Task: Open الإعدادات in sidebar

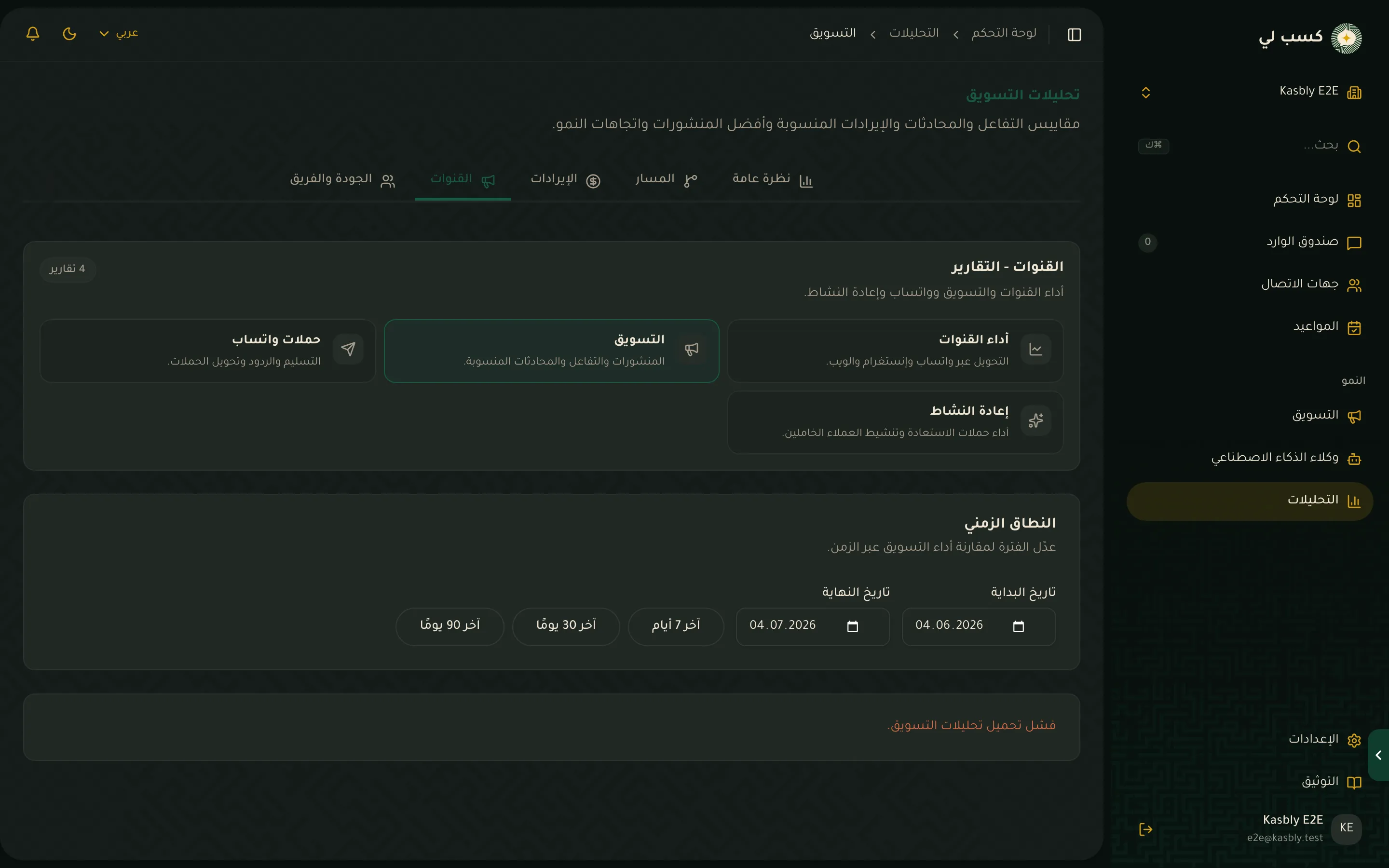Action: (1250, 740)
